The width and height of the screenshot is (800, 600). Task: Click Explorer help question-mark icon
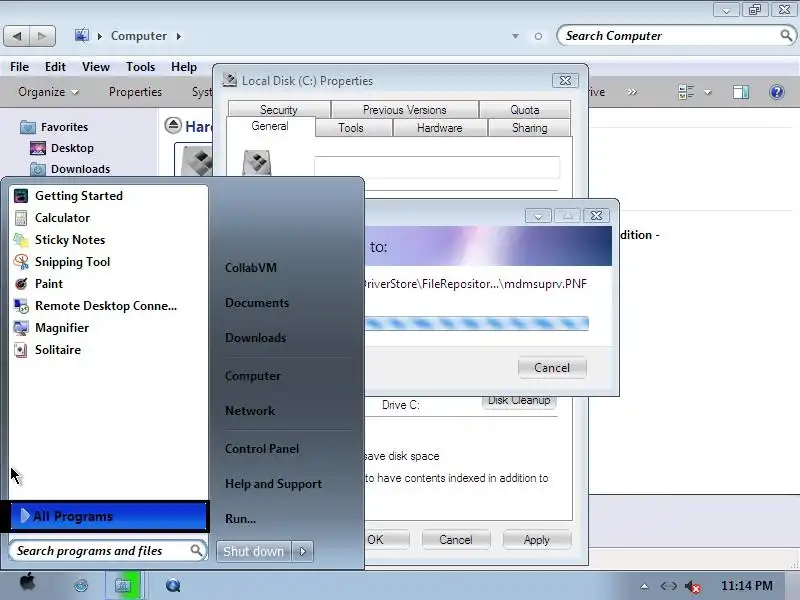click(x=777, y=92)
